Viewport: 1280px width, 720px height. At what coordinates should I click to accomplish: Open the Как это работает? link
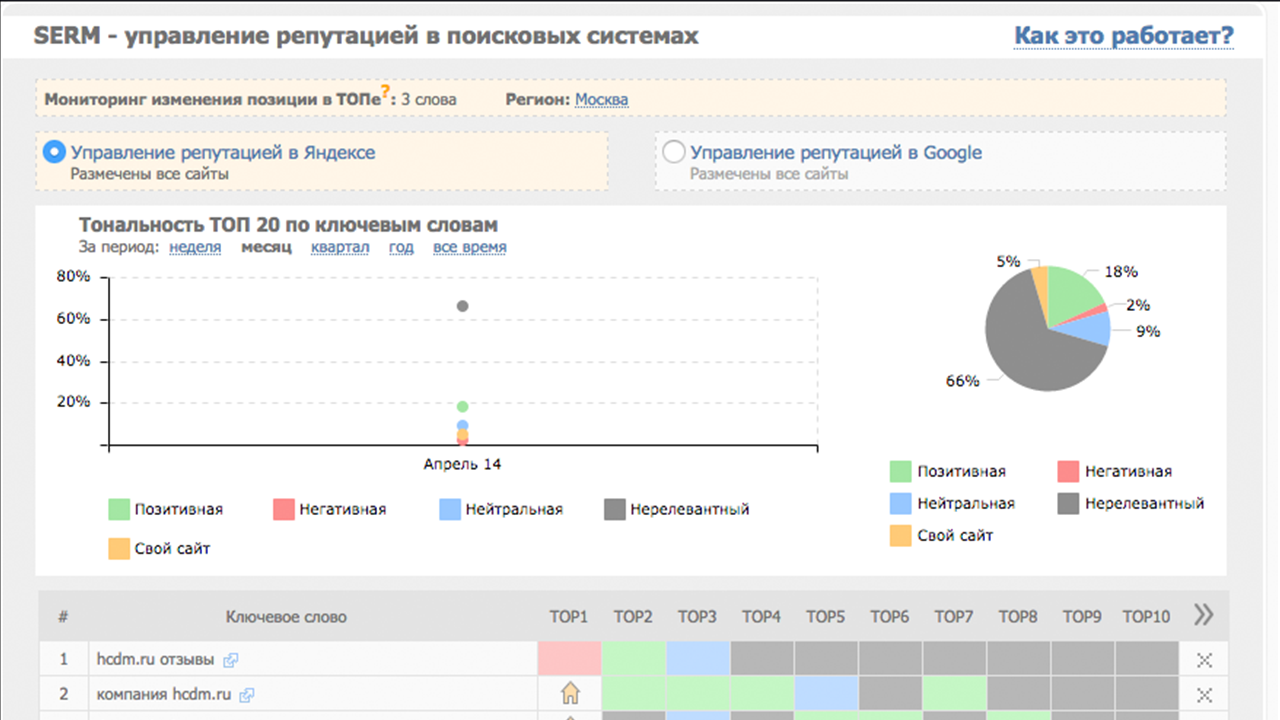point(1124,36)
